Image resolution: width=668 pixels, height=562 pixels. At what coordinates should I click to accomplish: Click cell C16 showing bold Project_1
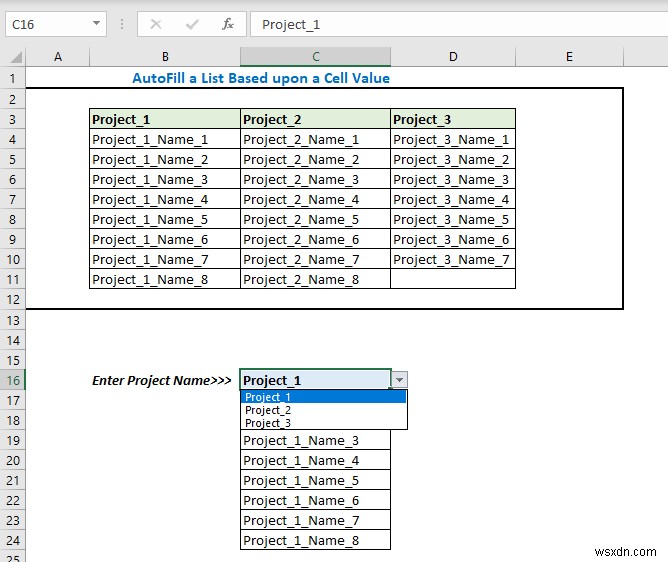[315, 380]
